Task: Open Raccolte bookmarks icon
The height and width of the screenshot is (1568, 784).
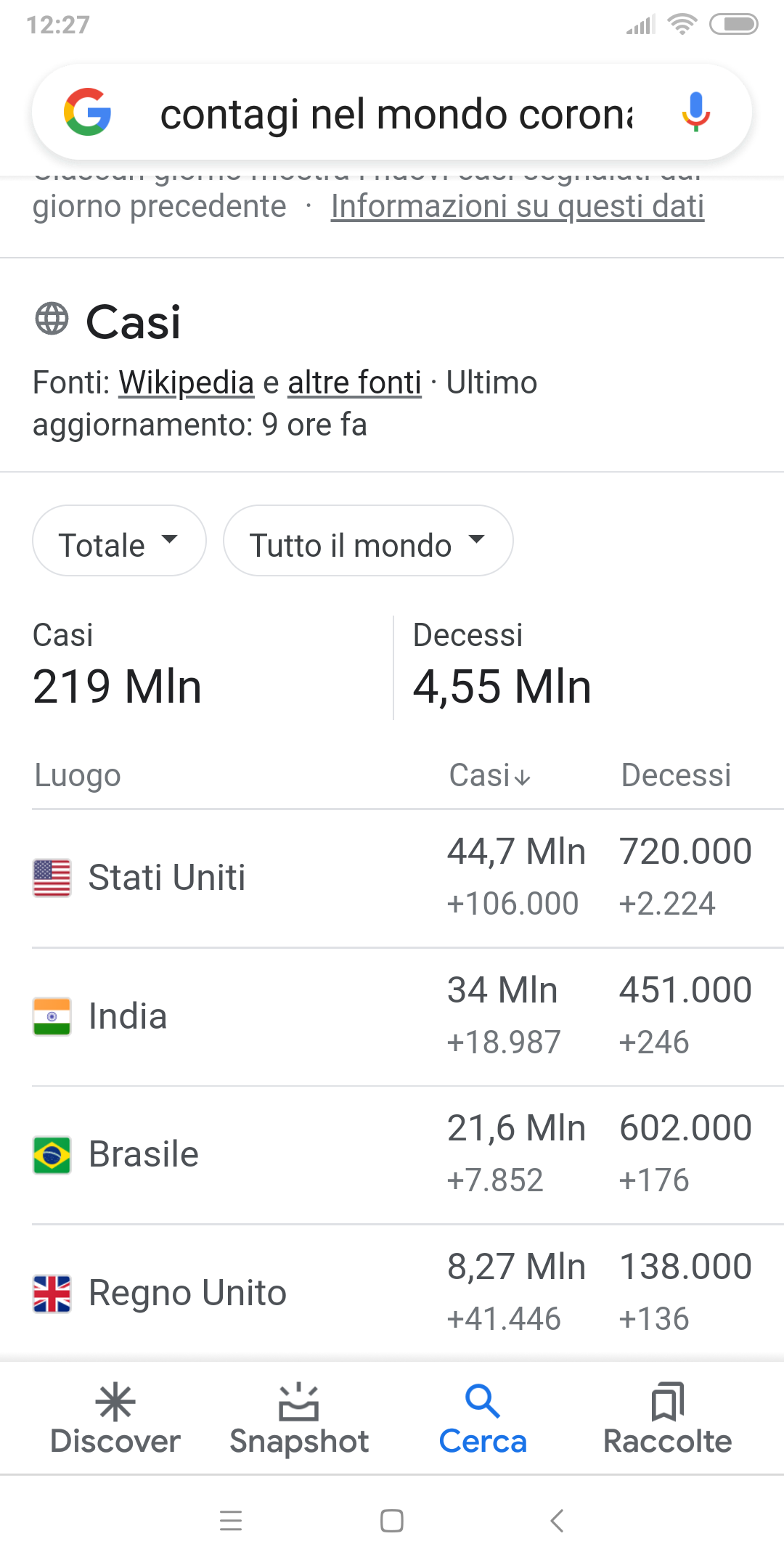Action: click(667, 1402)
